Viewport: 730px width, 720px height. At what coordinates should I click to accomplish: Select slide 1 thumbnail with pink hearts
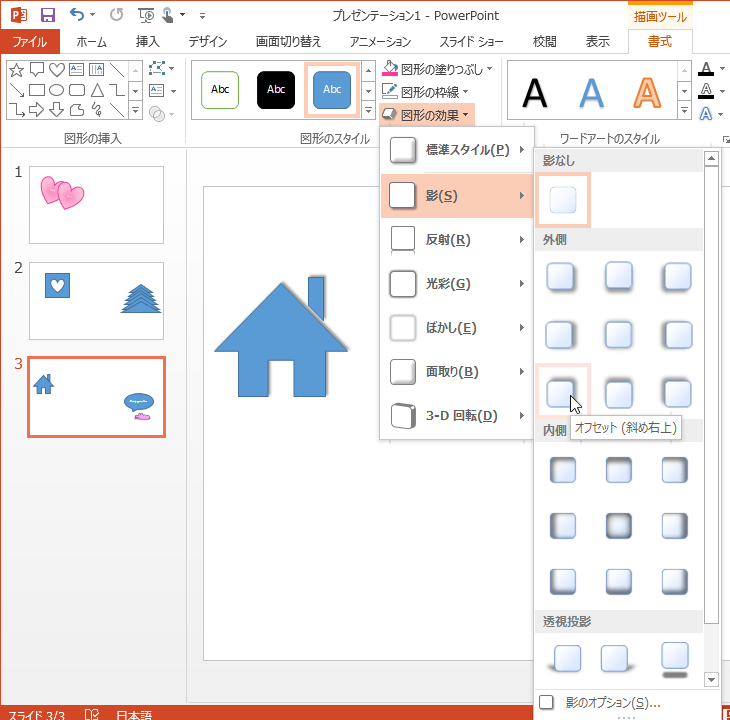pos(96,205)
